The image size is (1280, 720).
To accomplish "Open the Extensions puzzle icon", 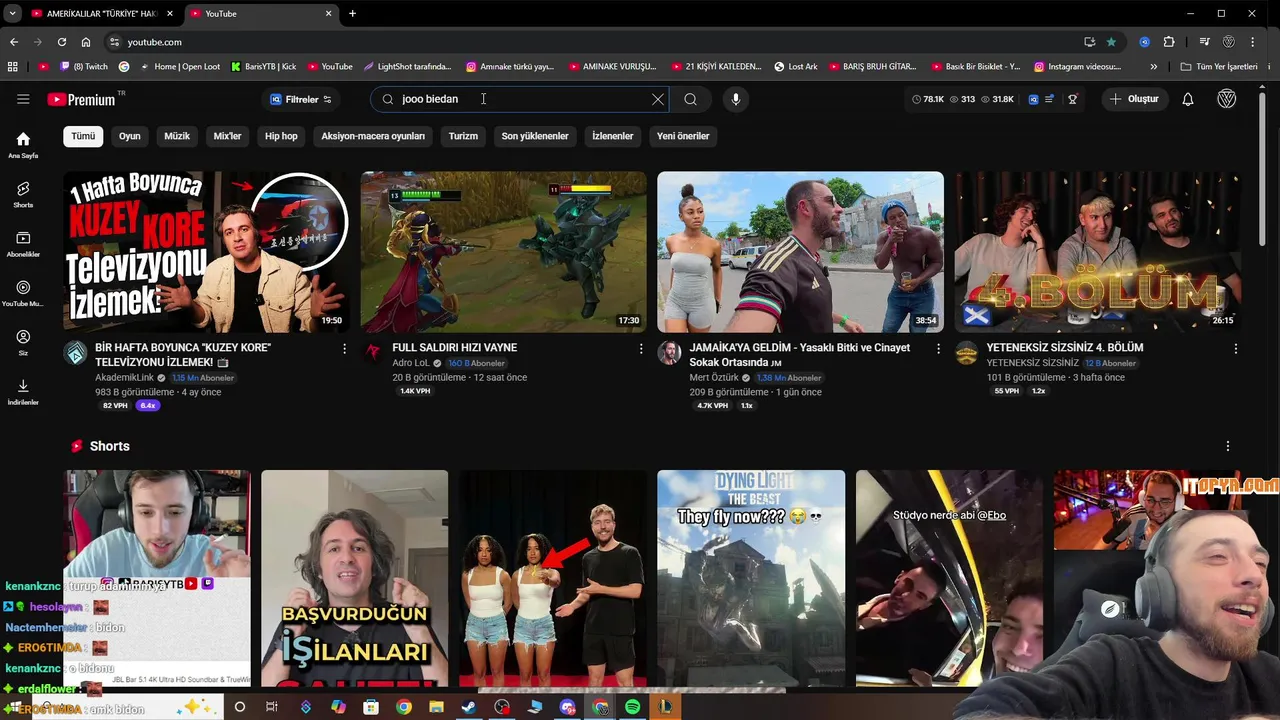I will (x=1169, y=42).
